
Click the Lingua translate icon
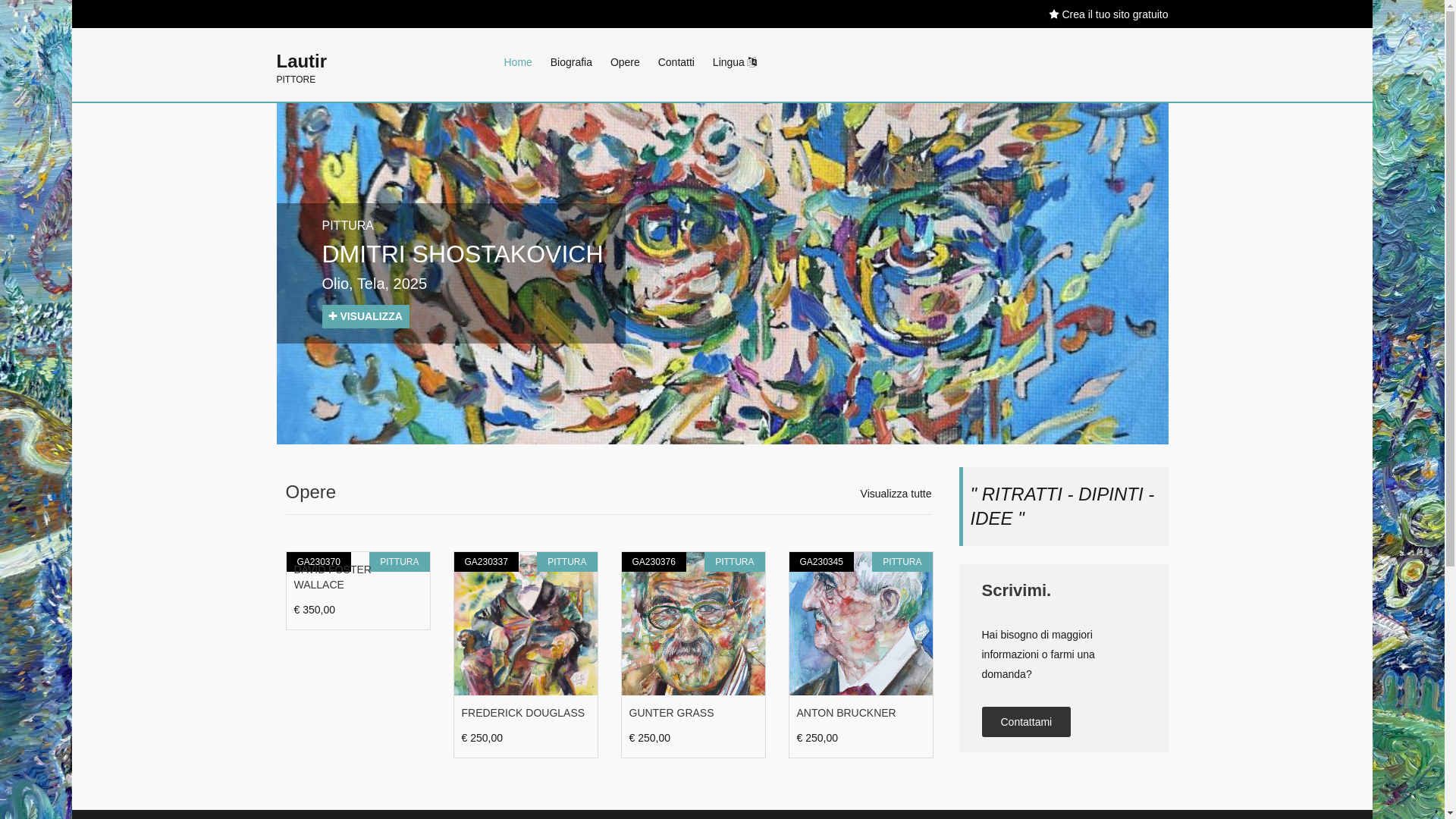[x=752, y=62]
